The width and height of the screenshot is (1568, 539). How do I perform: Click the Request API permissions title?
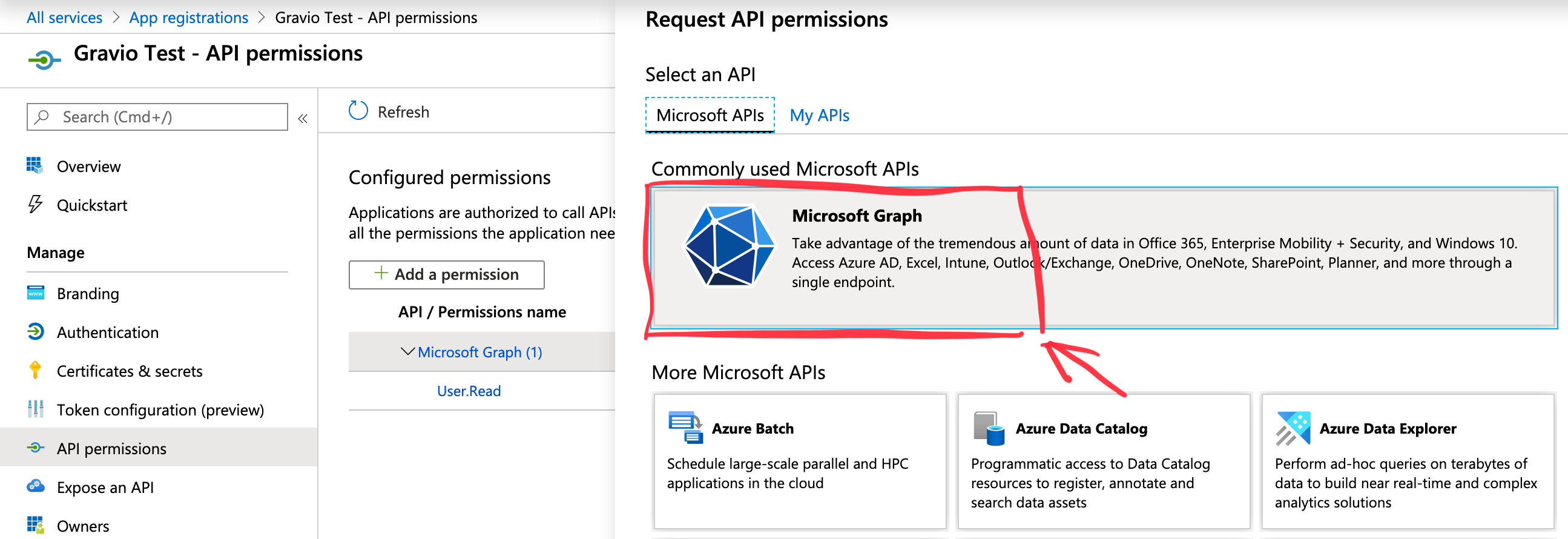(766, 19)
